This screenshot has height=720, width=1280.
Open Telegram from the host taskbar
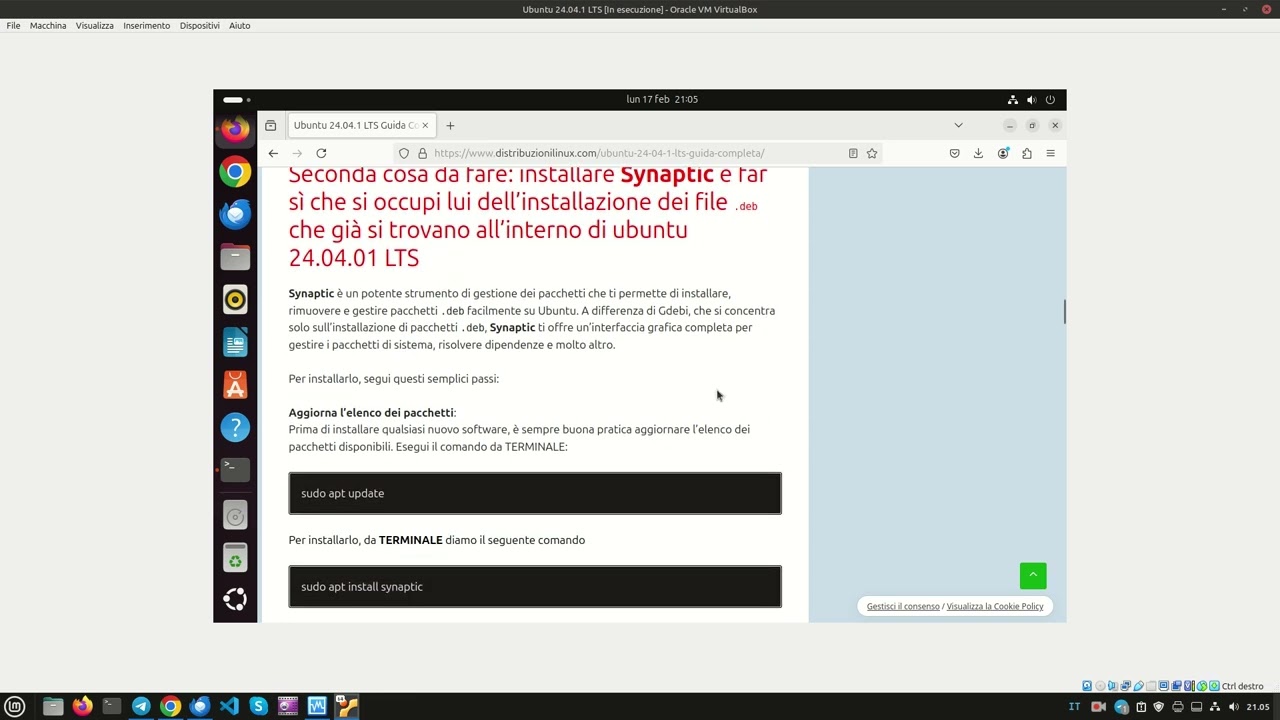141,706
